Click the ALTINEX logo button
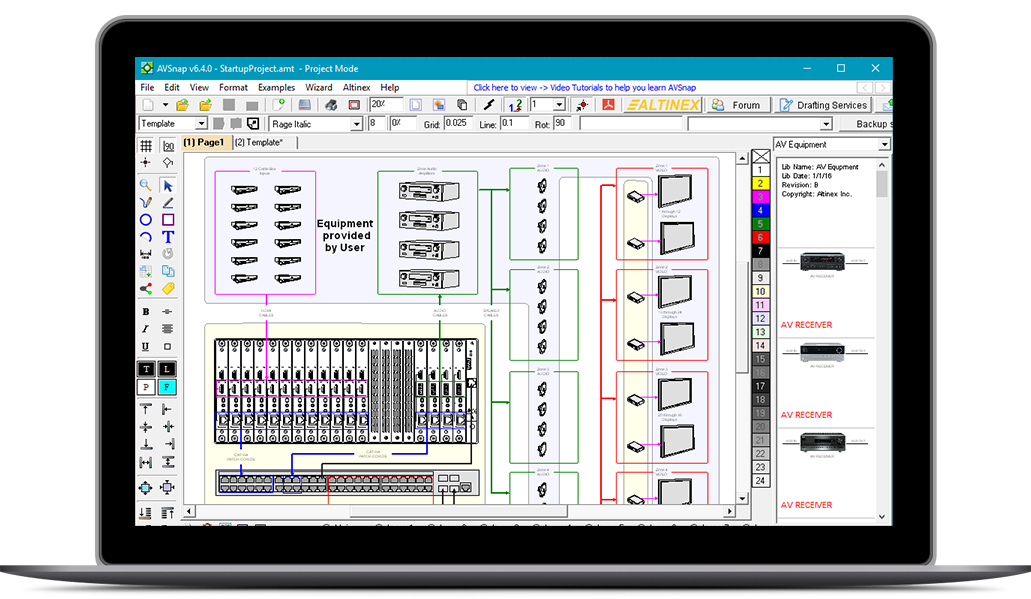Viewport: 1031px width, 599px height. 663,105
